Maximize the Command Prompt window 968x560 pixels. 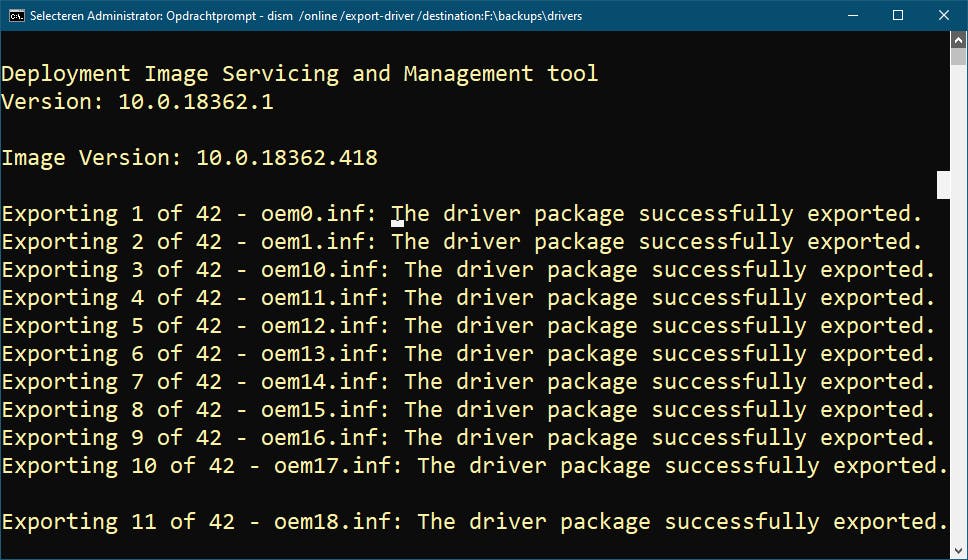898,16
